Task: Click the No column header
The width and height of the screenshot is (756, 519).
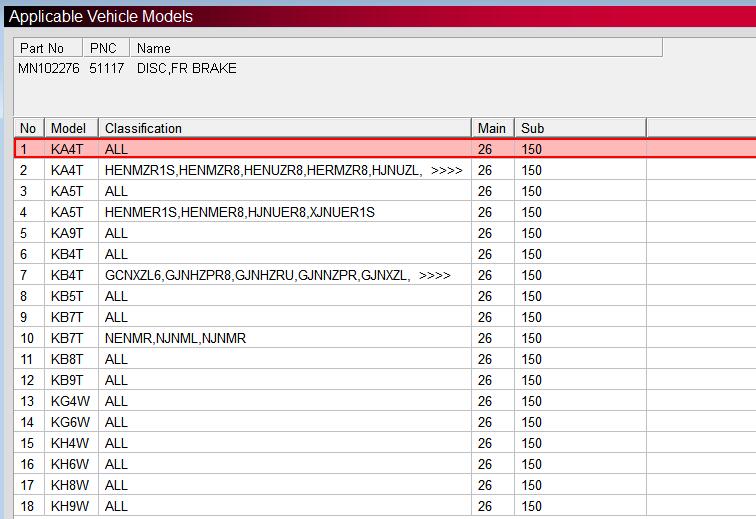Action: (28, 128)
